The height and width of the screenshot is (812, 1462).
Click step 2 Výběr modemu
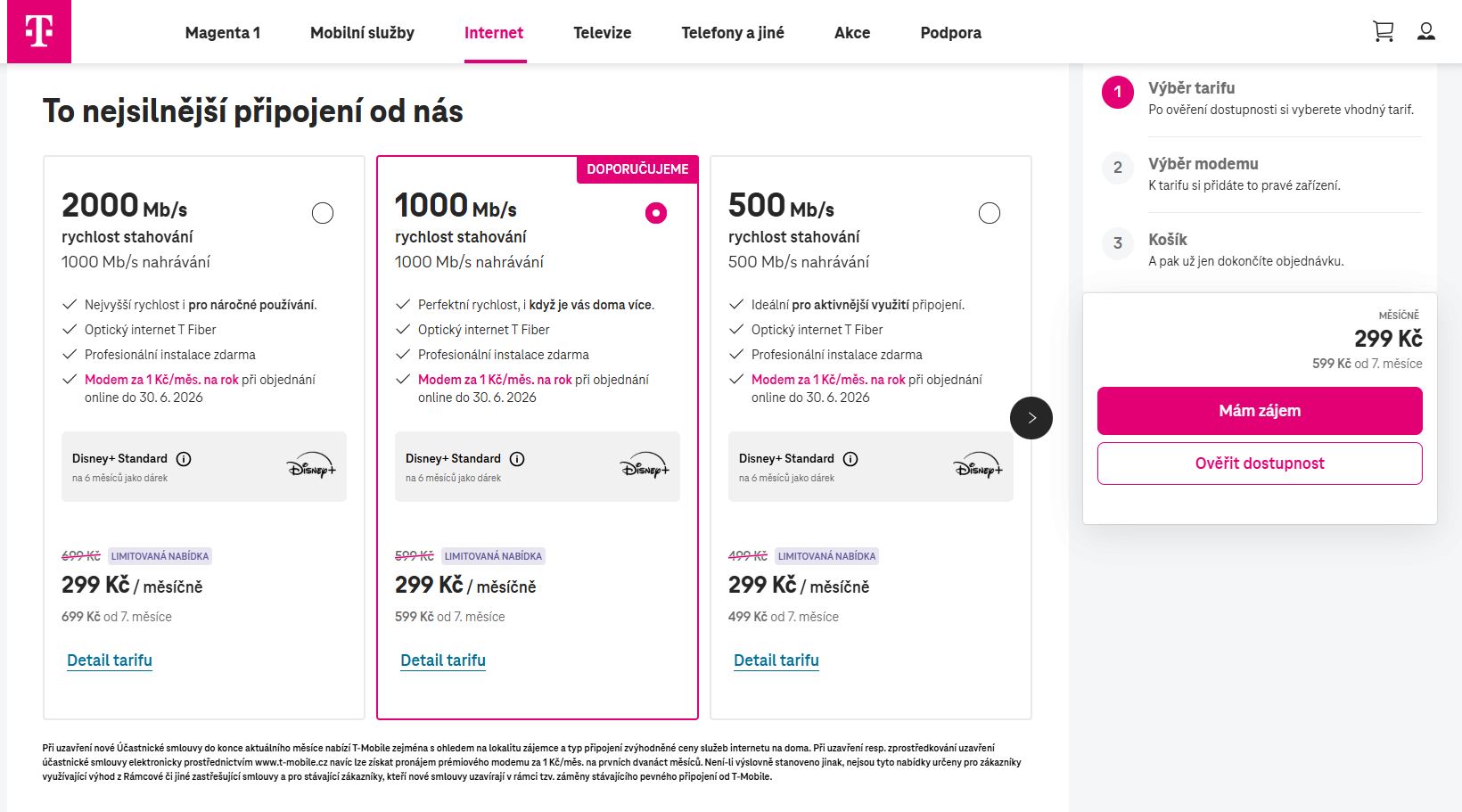click(1203, 165)
